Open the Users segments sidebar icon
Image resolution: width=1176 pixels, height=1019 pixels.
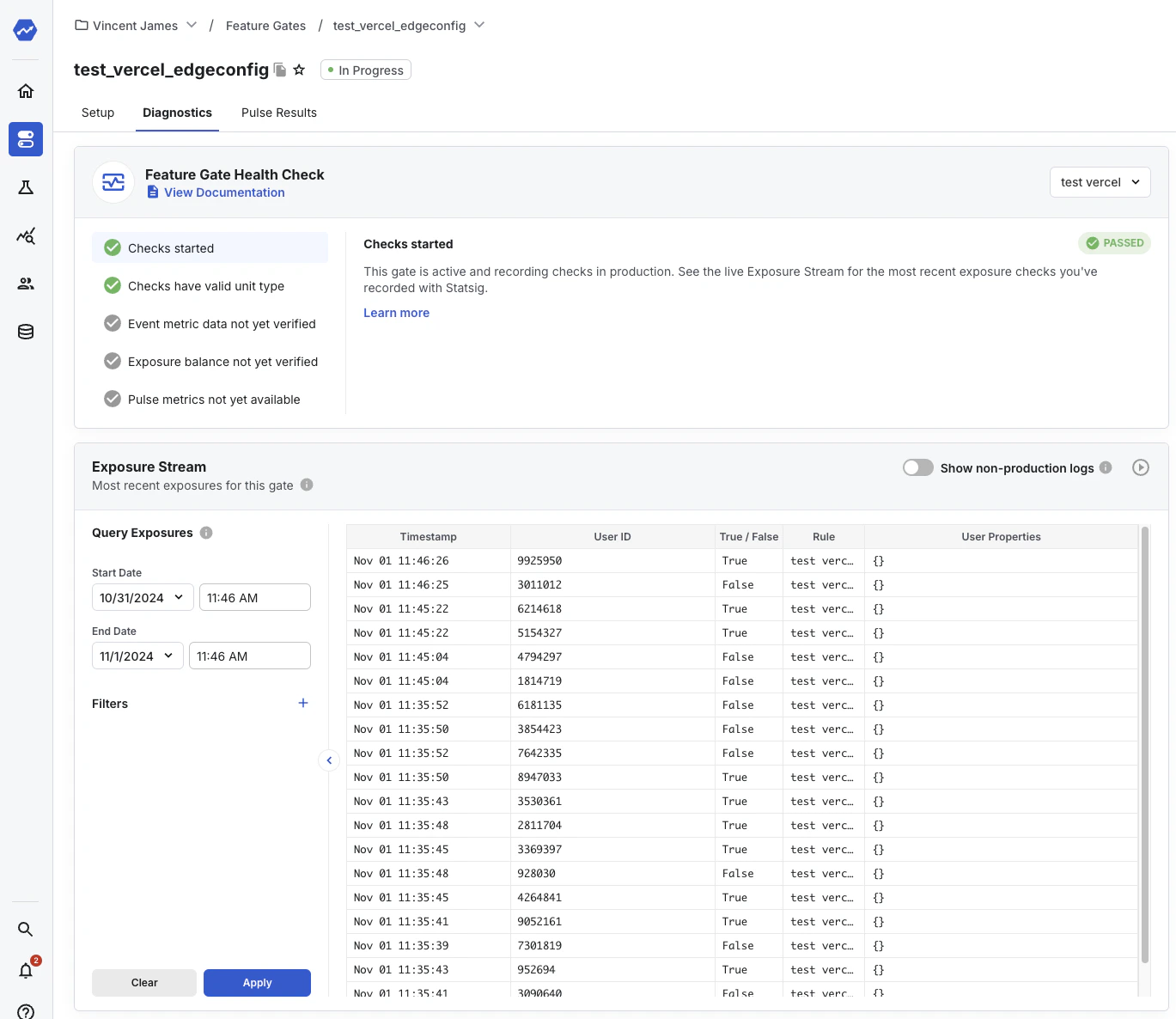pyautogui.click(x=25, y=284)
